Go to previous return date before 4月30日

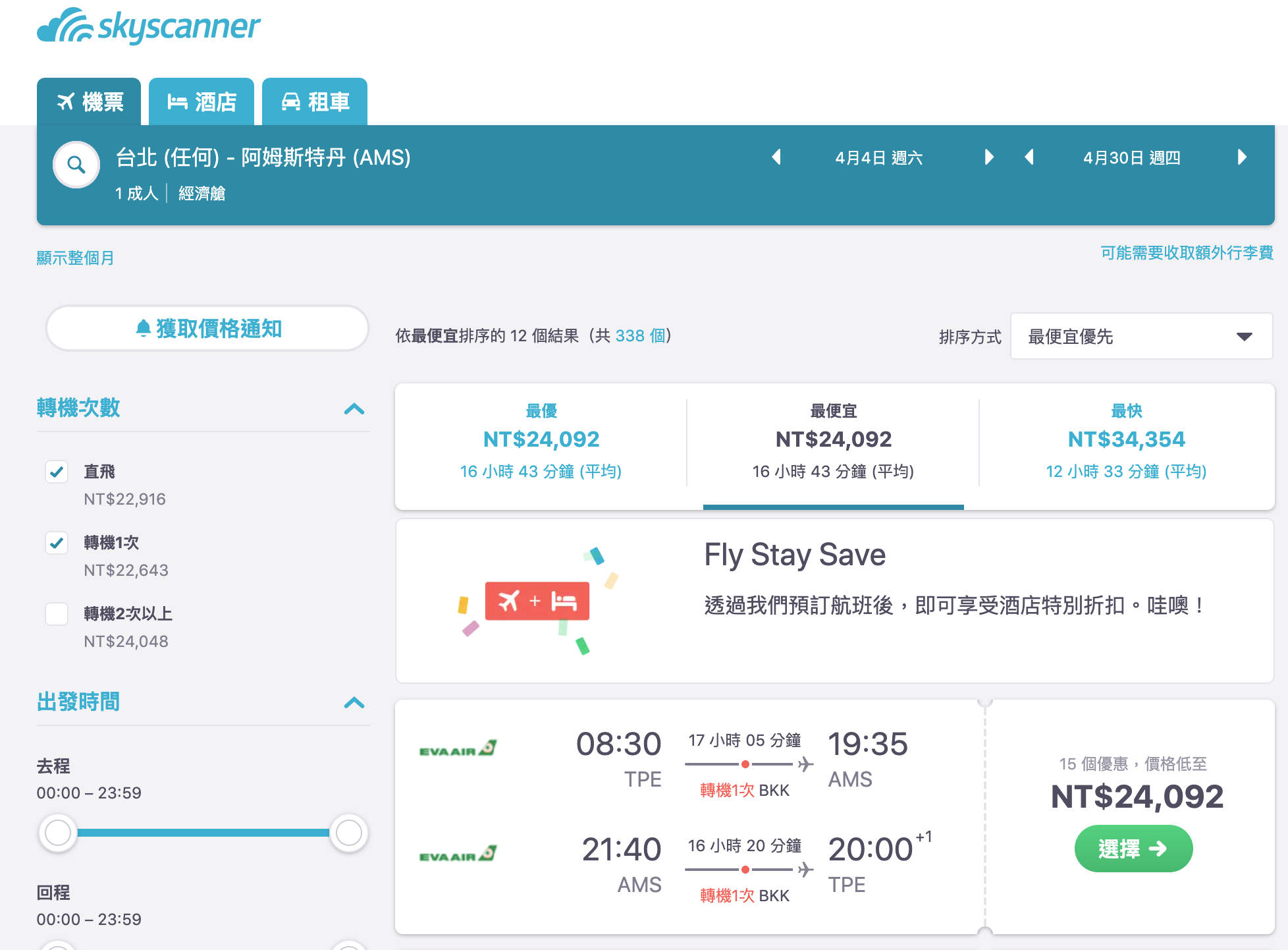click(x=1029, y=157)
